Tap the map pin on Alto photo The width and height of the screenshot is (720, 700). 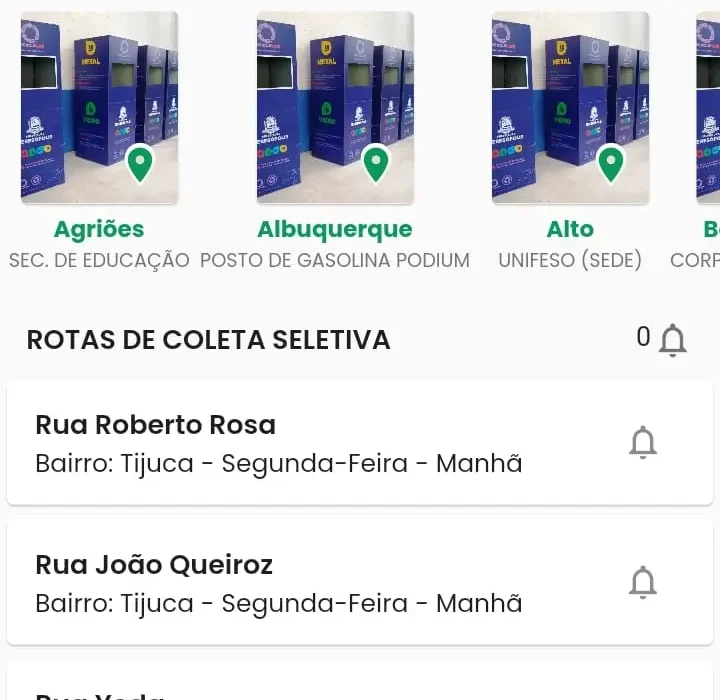click(611, 163)
